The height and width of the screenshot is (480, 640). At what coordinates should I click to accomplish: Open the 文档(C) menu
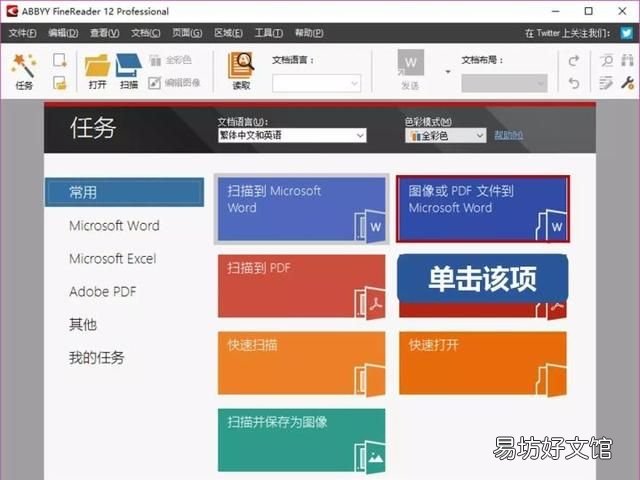(145, 33)
